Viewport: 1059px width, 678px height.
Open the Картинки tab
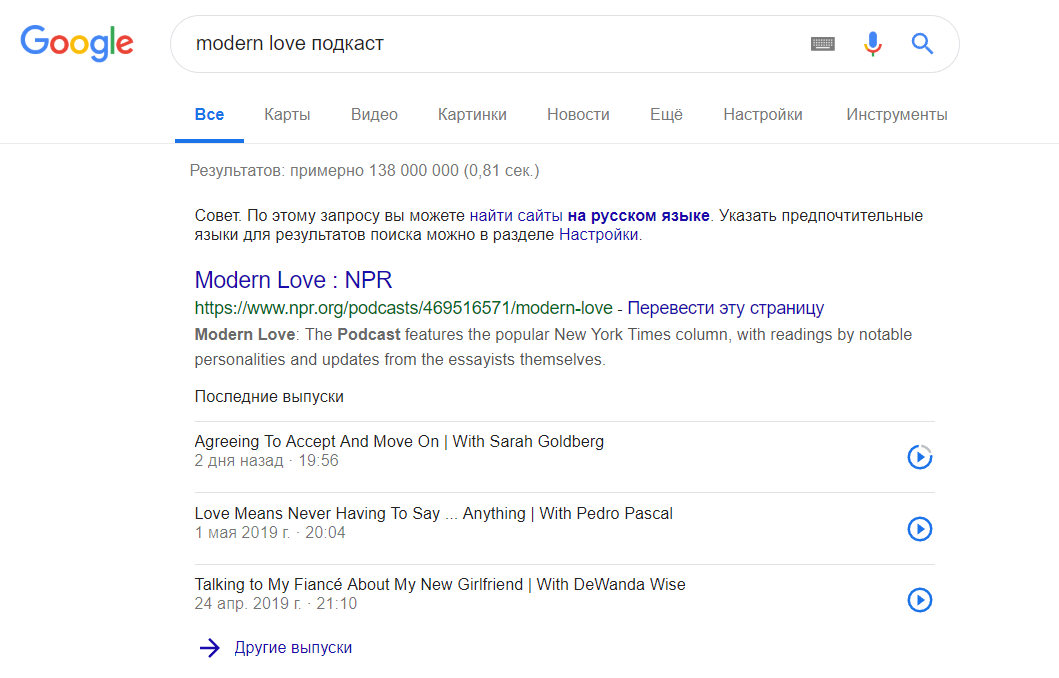(x=472, y=115)
